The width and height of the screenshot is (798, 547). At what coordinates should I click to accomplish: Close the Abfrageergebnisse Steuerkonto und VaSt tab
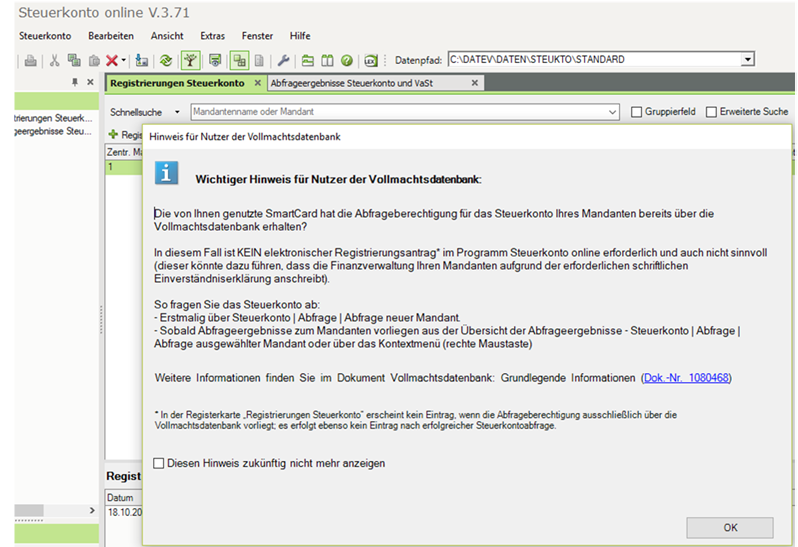coord(474,82)
